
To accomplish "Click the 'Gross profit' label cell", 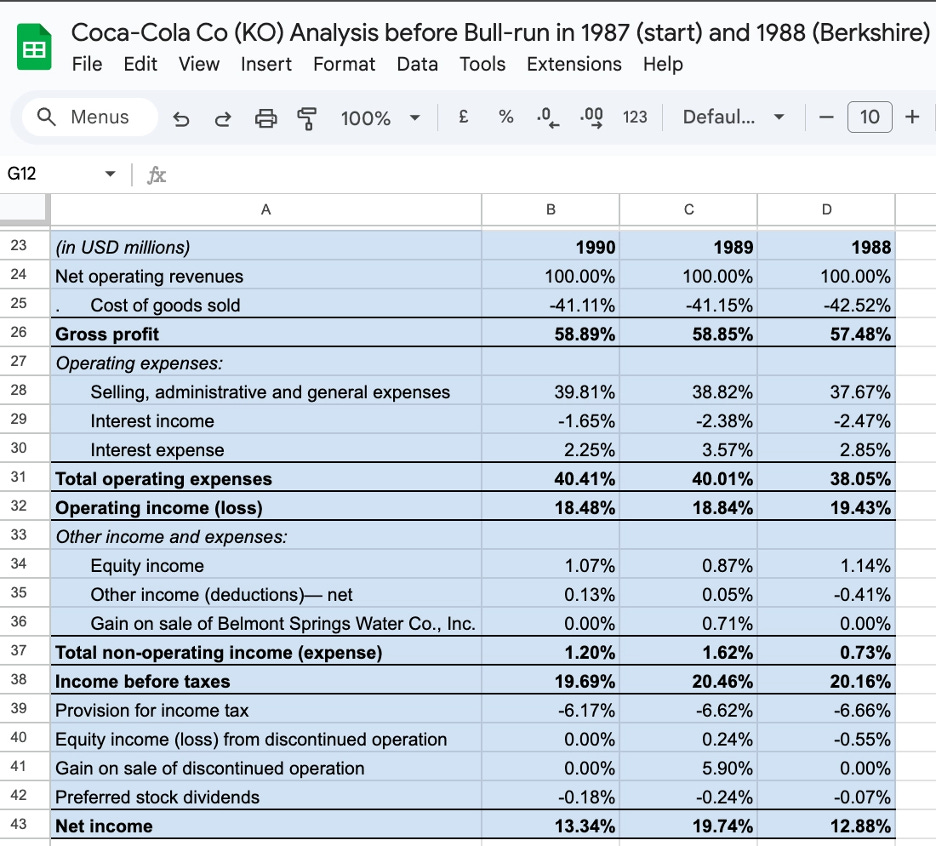I will click(266, 333).
